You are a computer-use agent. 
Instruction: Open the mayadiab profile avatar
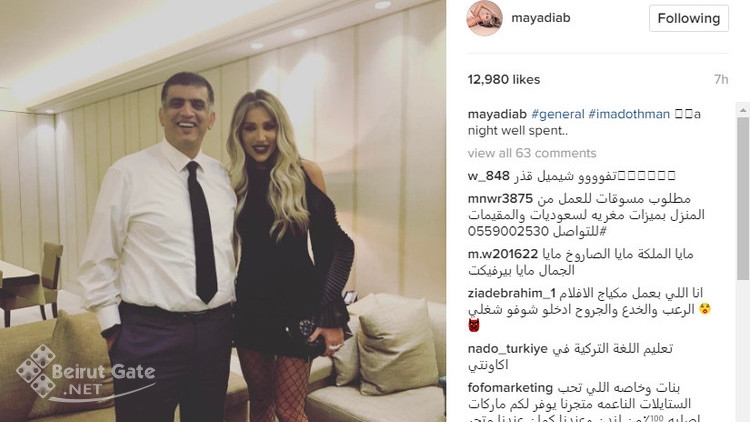pos(484,18)
